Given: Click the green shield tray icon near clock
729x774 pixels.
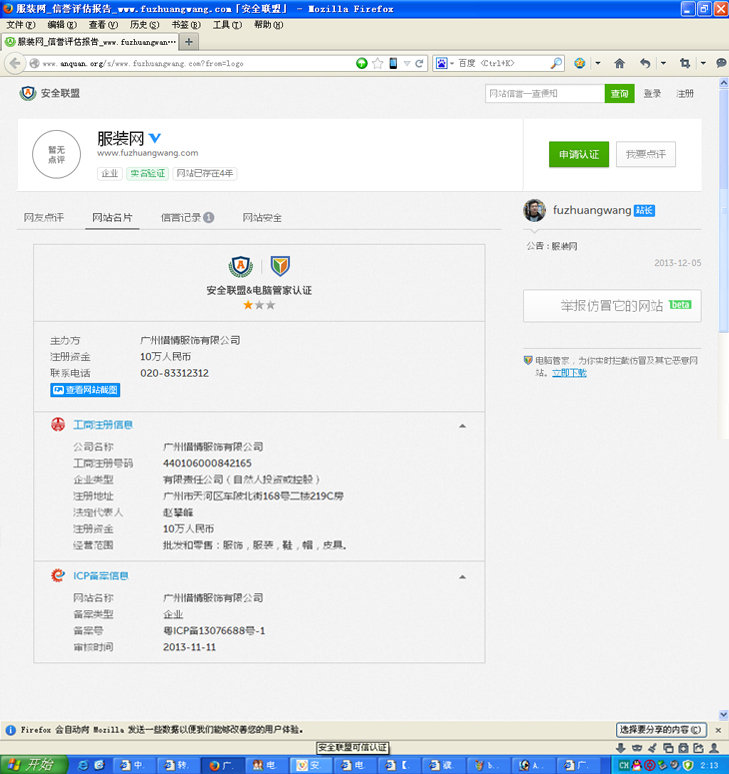Looking at the screenshot, I should 688,765.
